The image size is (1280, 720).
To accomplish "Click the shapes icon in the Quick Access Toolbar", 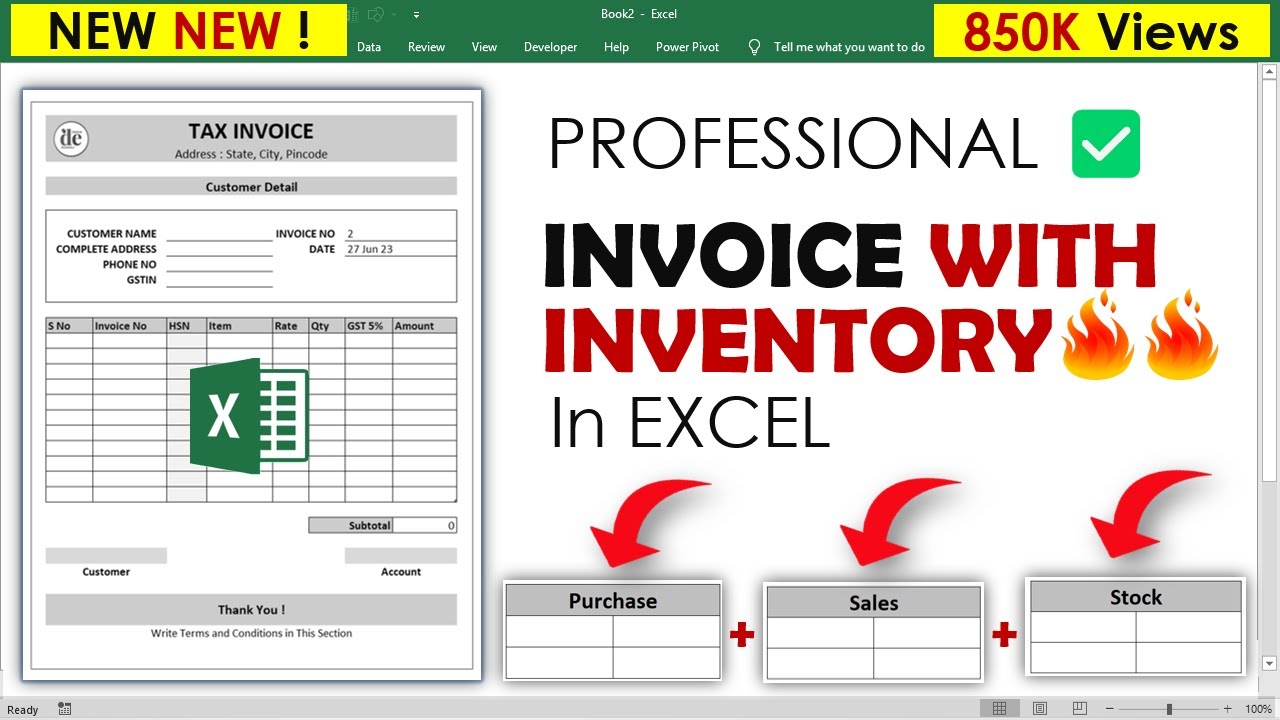I will (x=377, y=14).
